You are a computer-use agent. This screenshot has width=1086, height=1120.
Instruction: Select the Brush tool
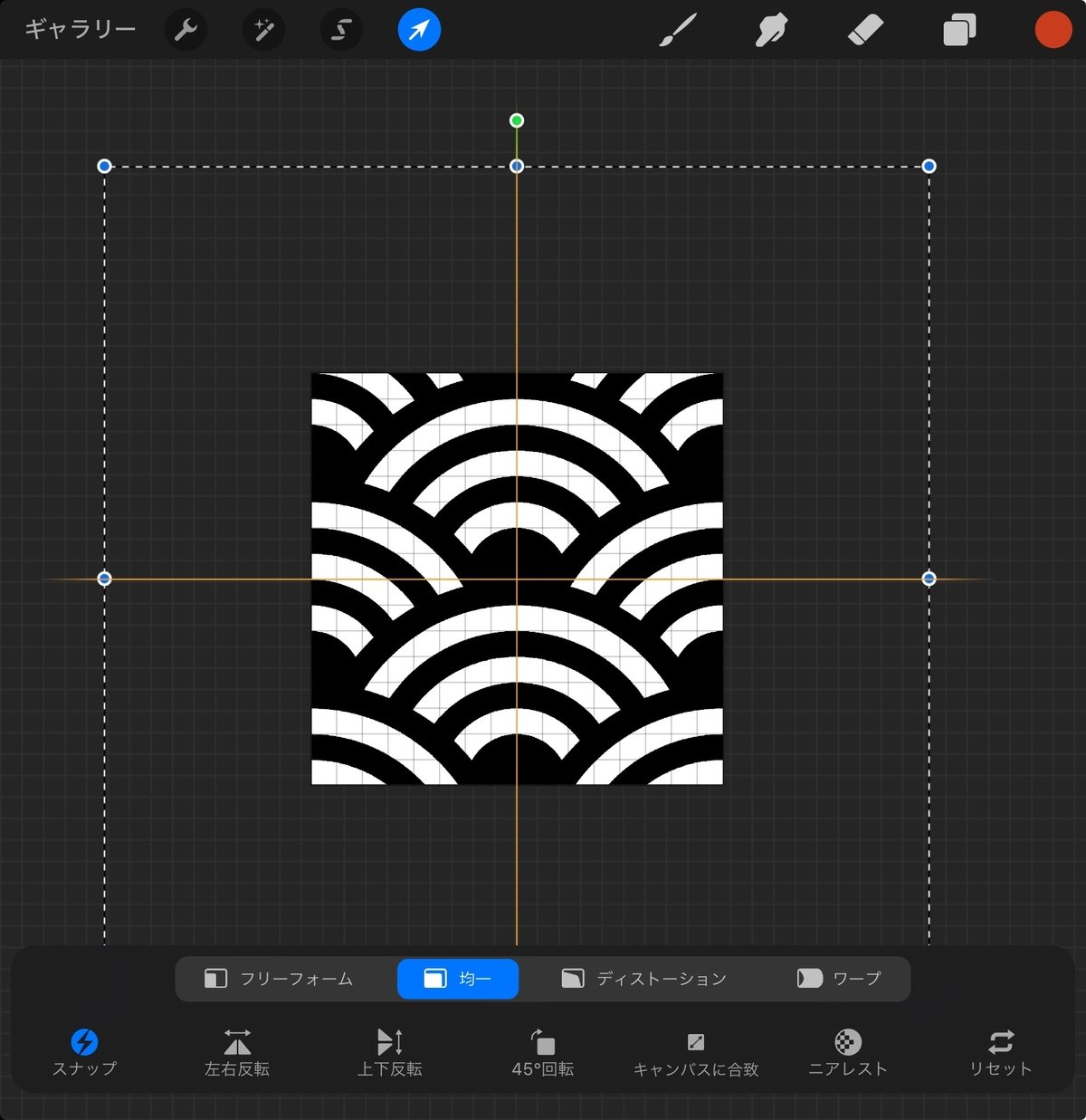(678, 30)
